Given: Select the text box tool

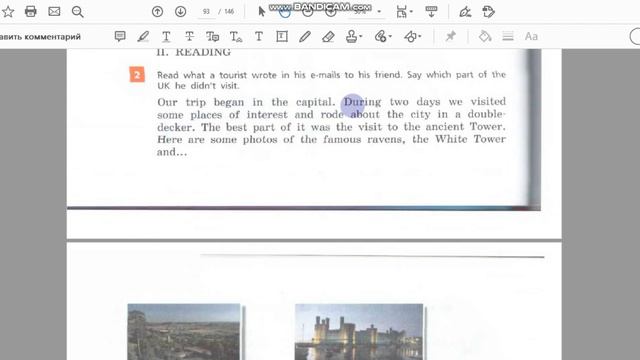Looking at the screenshot, I should pos(282,36).
